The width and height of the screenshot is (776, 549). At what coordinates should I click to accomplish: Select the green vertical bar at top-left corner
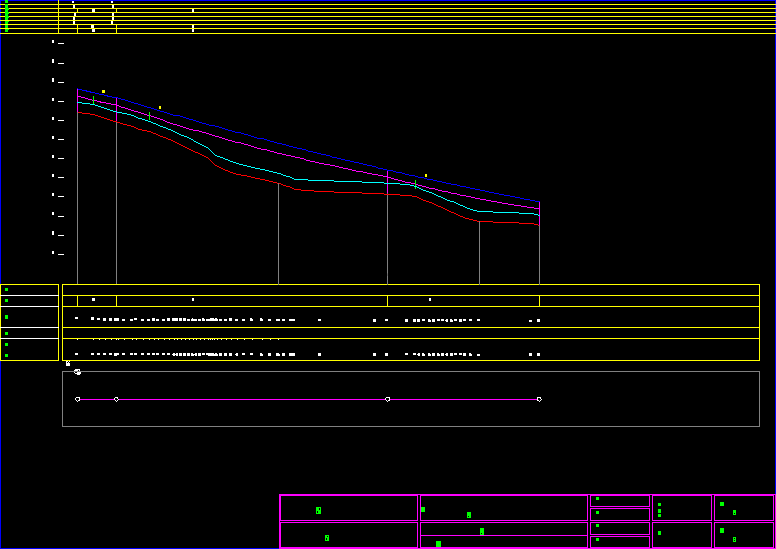[6, 16]
